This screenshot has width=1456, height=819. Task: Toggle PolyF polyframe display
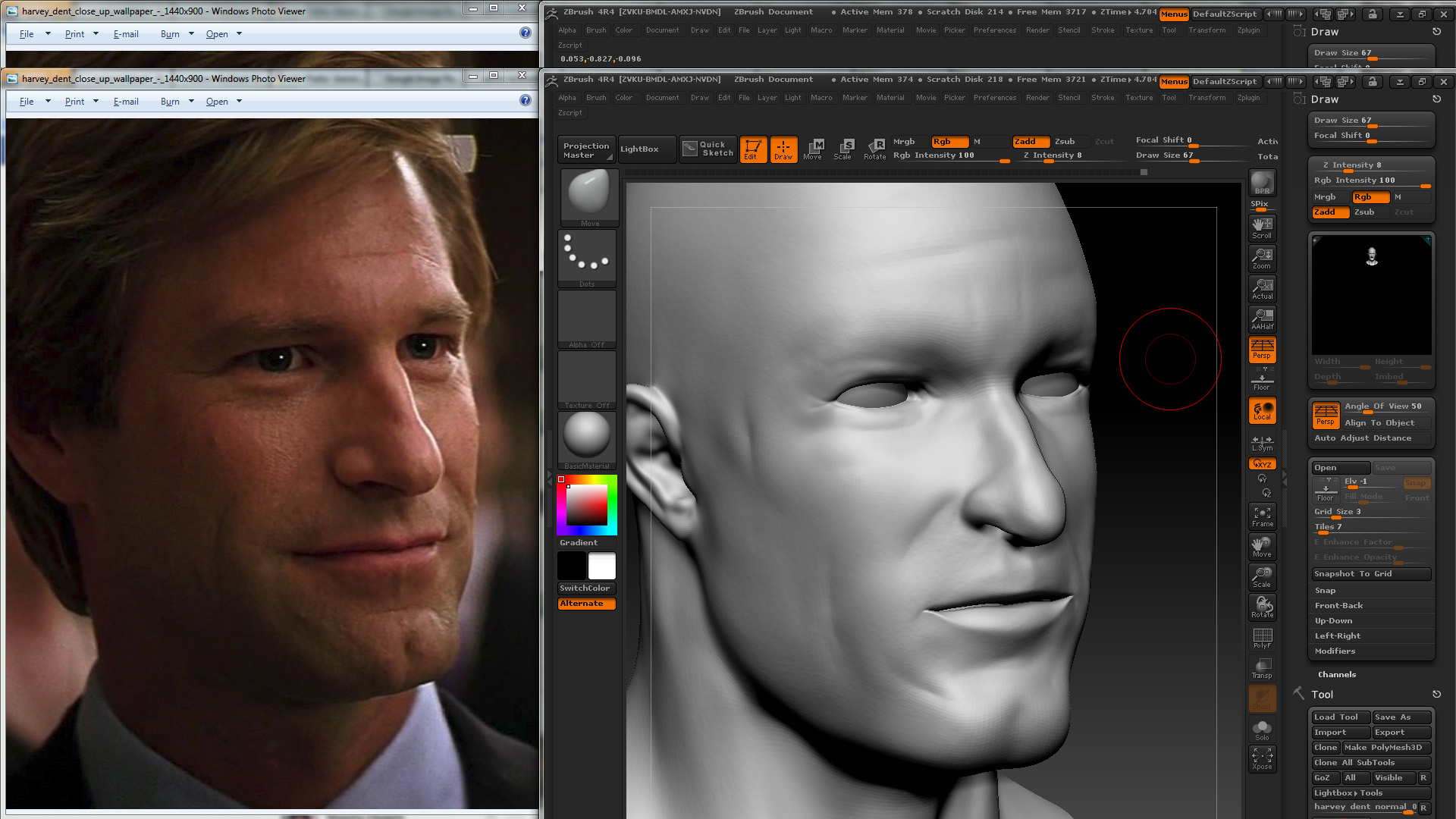[1262, 638]
